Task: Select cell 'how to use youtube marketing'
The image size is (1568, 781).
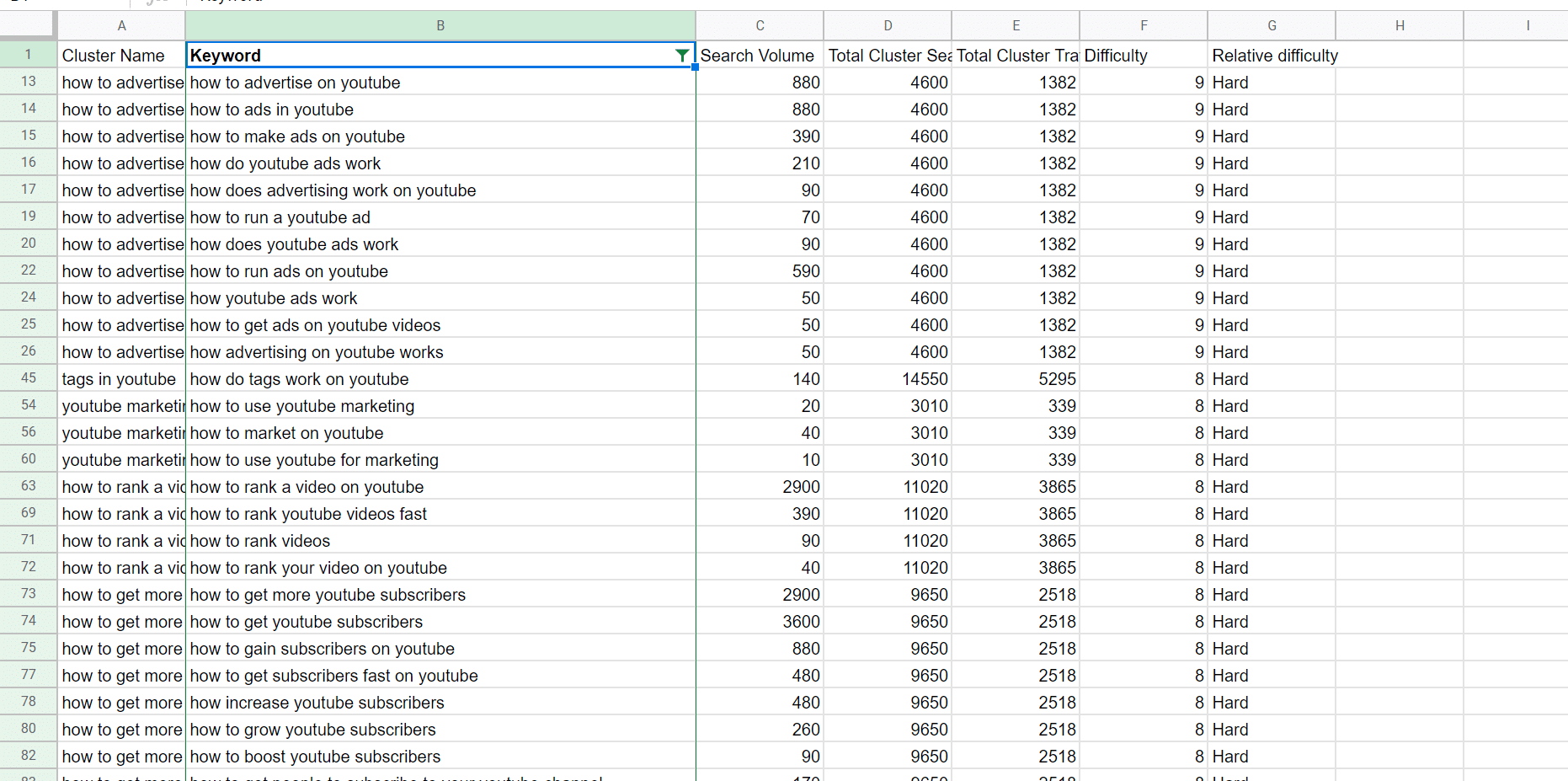Action: tap(440, 406)
